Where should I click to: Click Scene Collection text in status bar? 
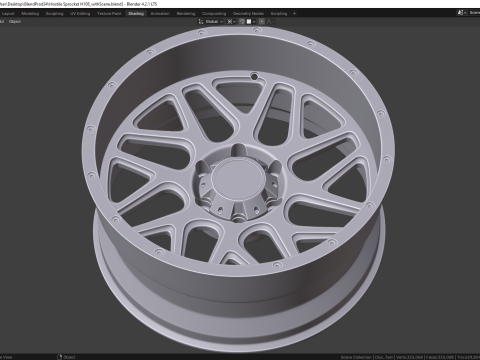coord(356,357)
